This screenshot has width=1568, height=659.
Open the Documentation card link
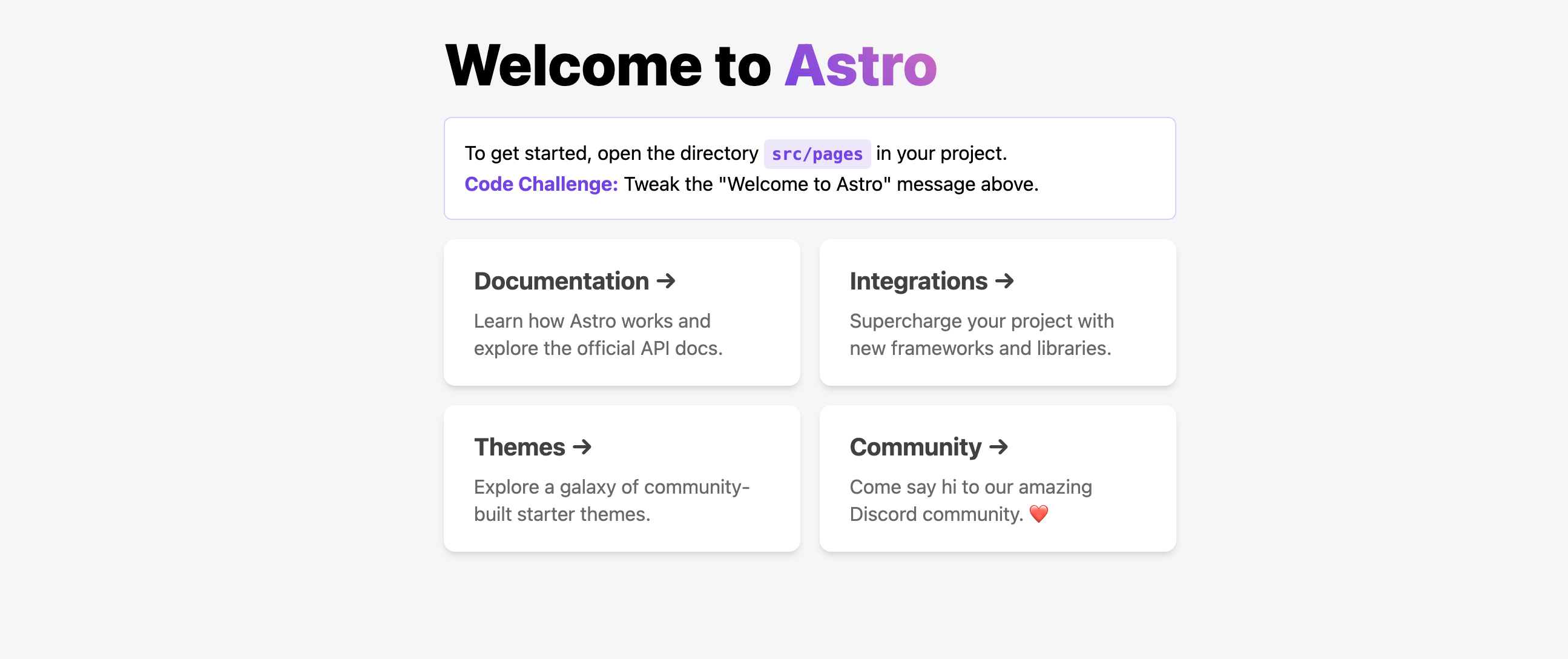622,313
